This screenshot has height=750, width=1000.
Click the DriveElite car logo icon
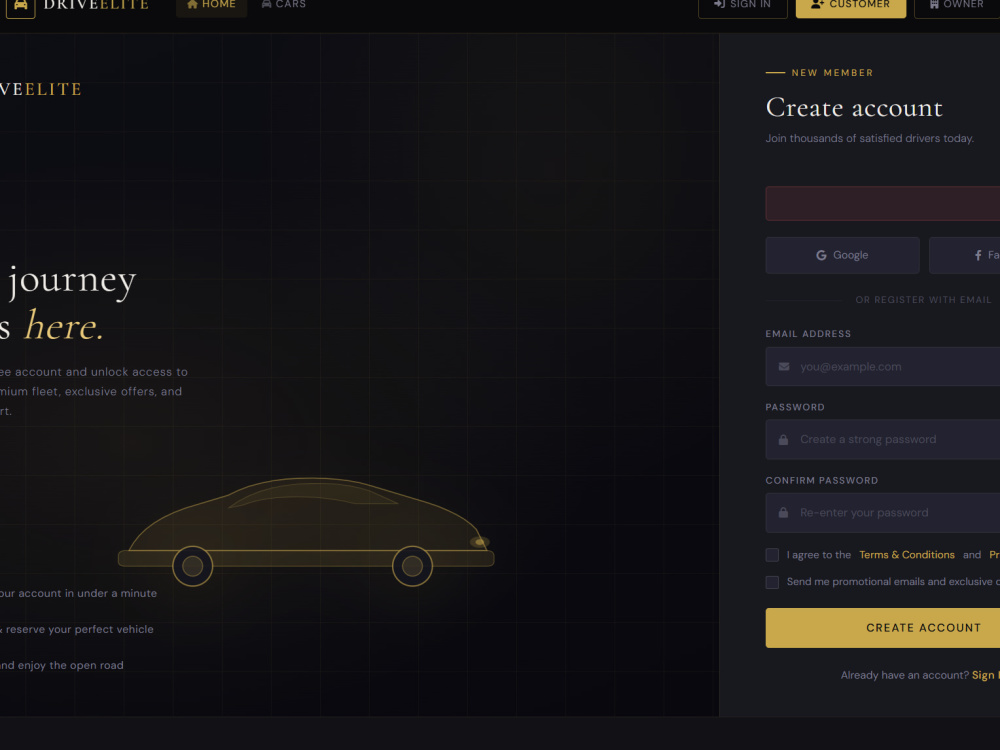[20, 5]
